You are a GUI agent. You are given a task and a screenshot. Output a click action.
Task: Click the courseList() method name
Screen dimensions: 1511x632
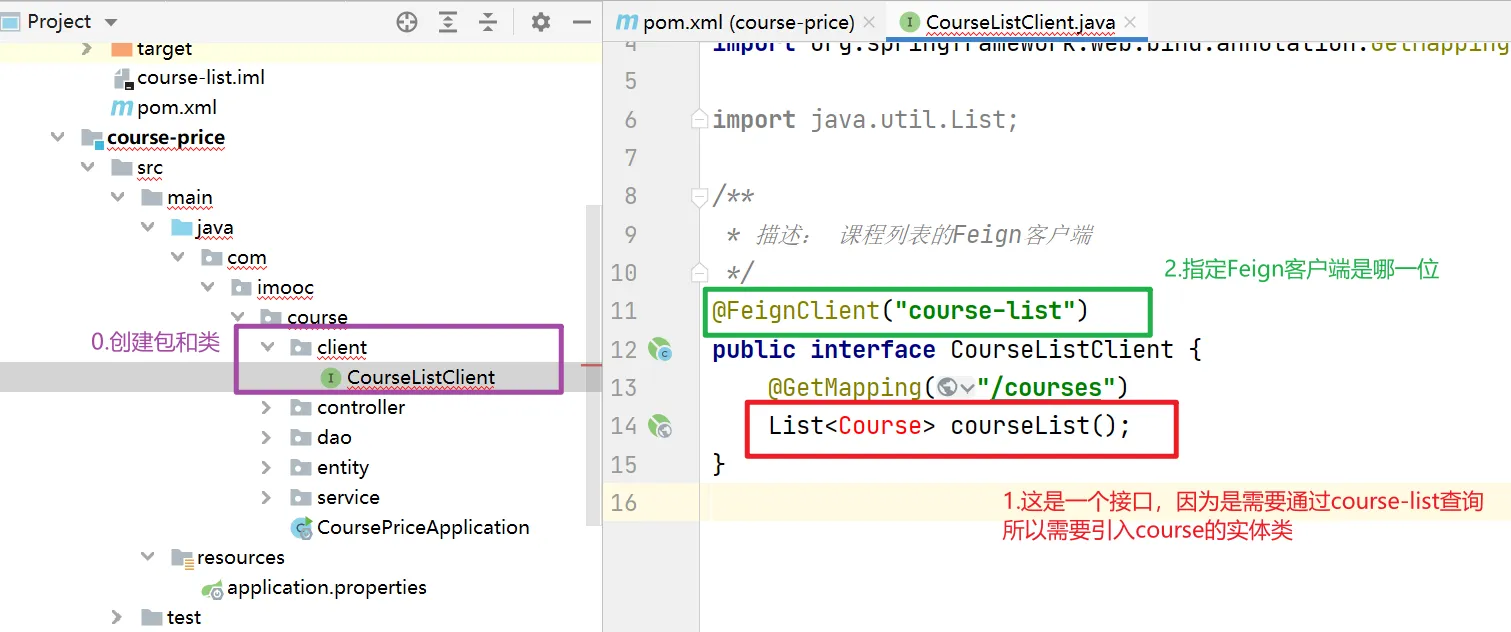click(1019, 426)
